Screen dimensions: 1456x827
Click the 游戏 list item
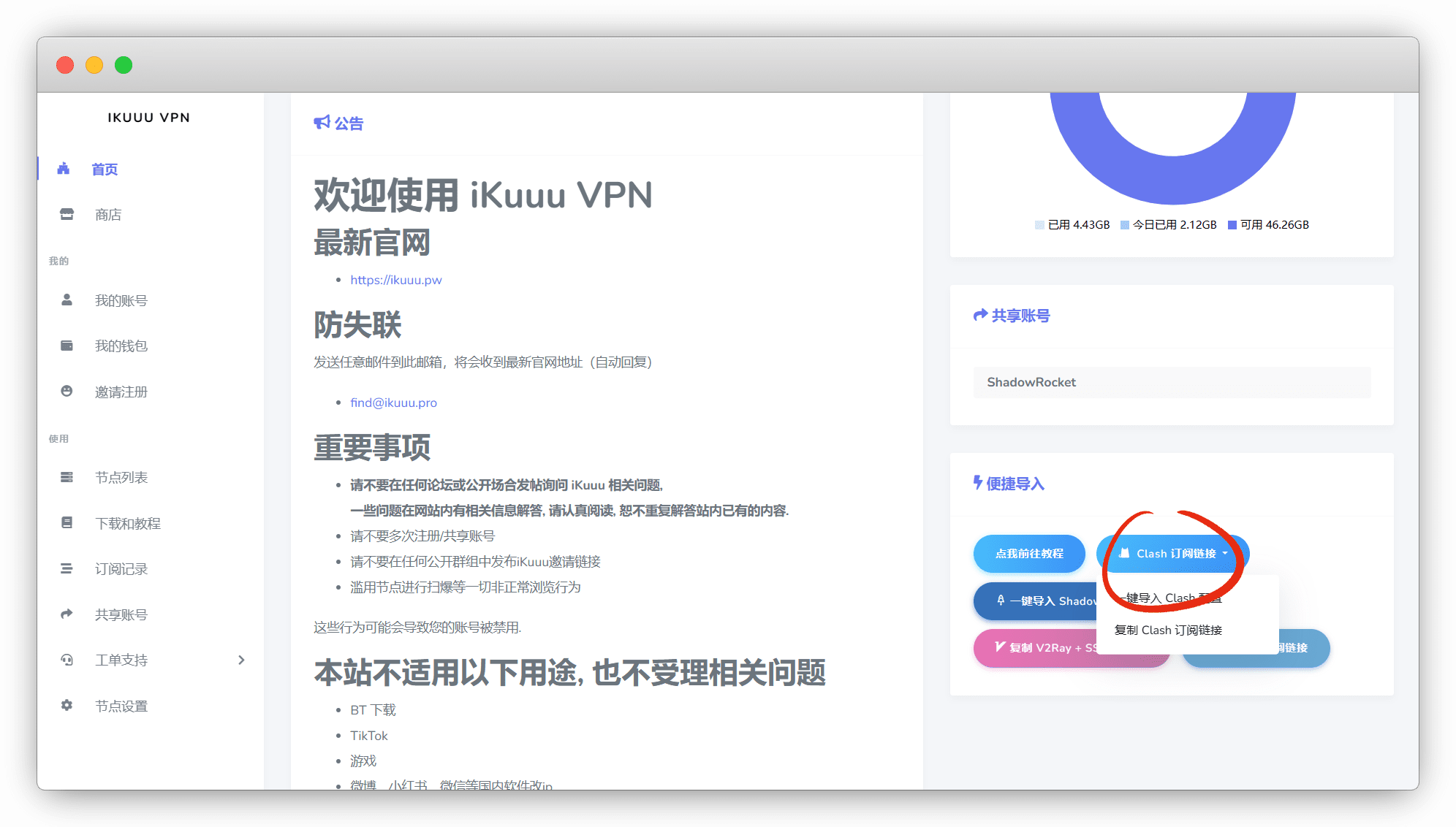coord(363,761)
